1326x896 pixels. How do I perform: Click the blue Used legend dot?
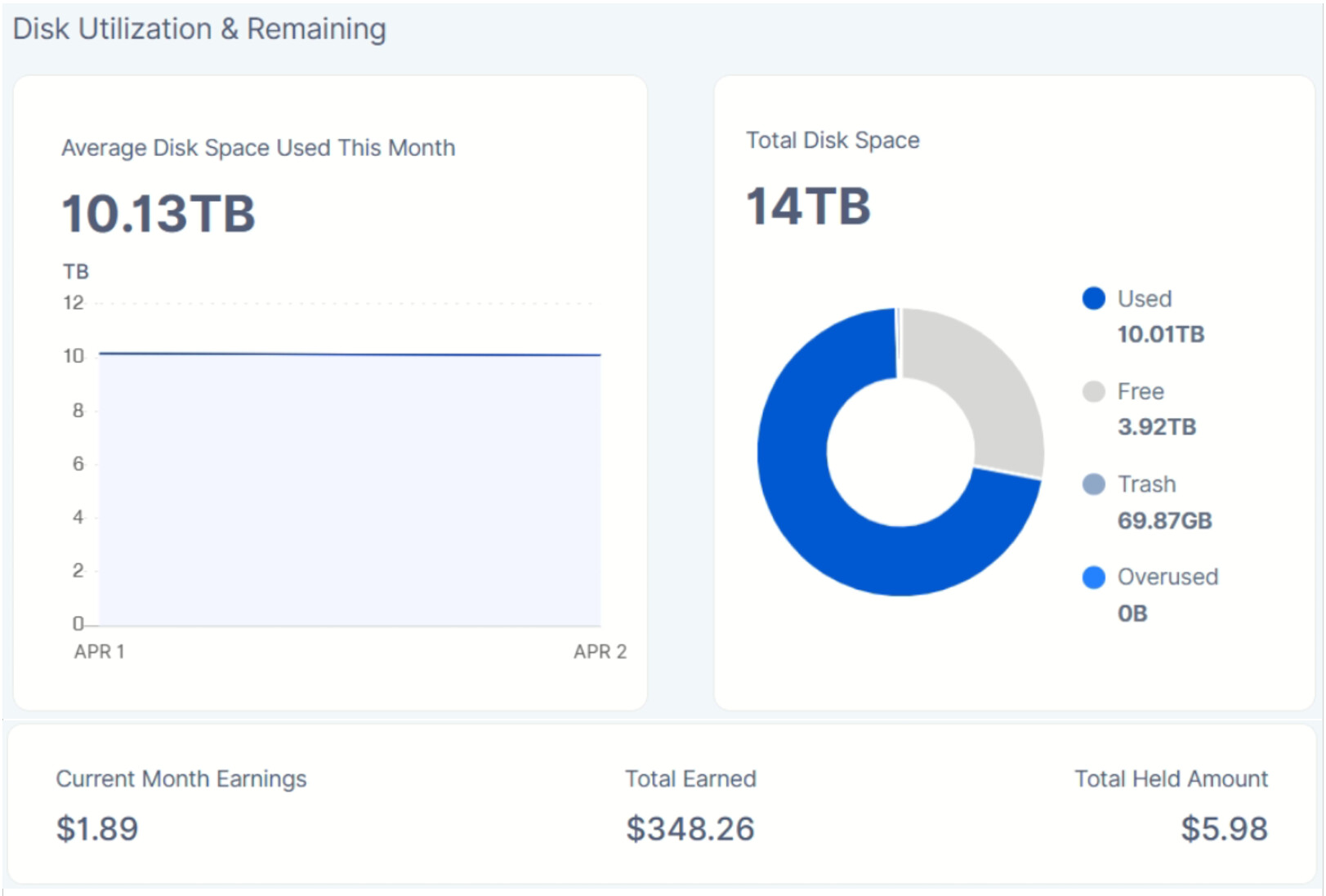coord(1093,299)
